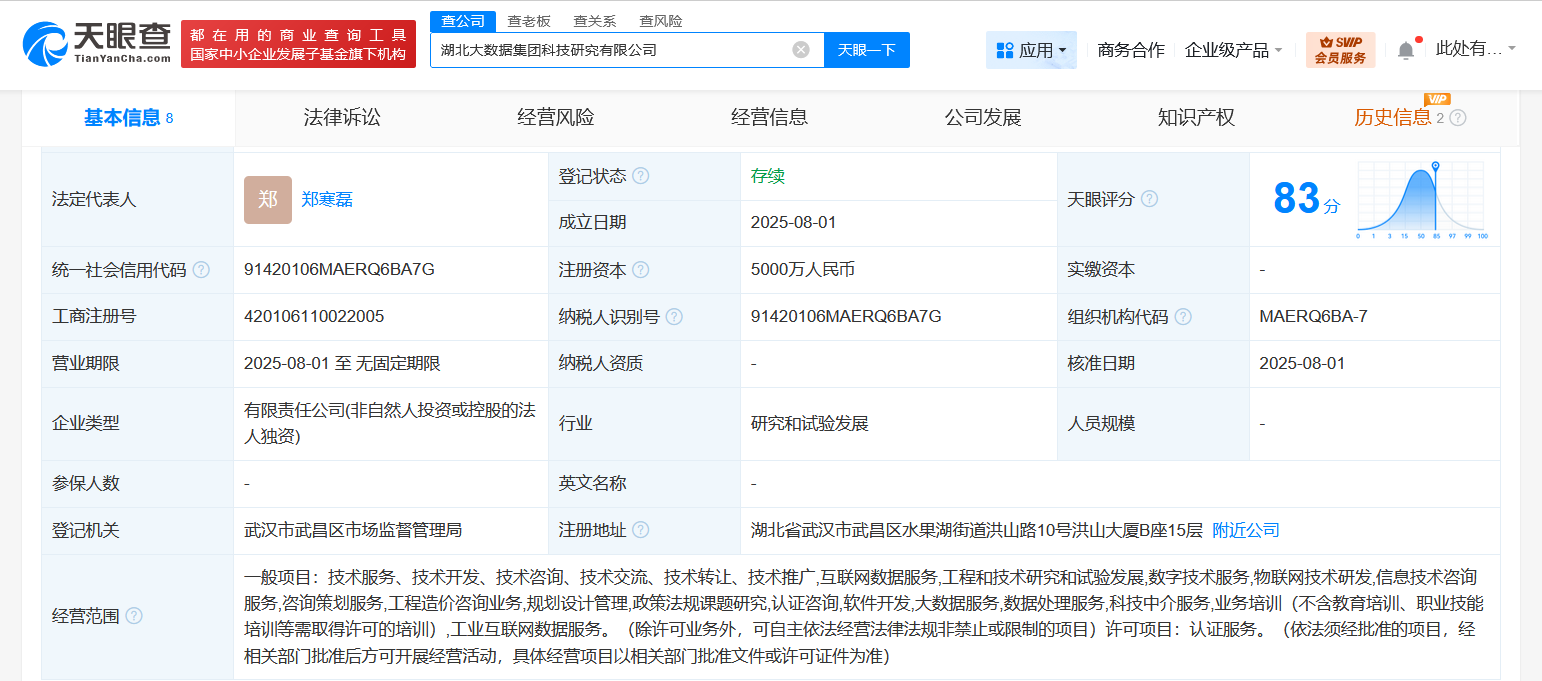Click help icon beside 天眼评分
Viewport: 1542px width, 681px height.
click(1149, 199)
